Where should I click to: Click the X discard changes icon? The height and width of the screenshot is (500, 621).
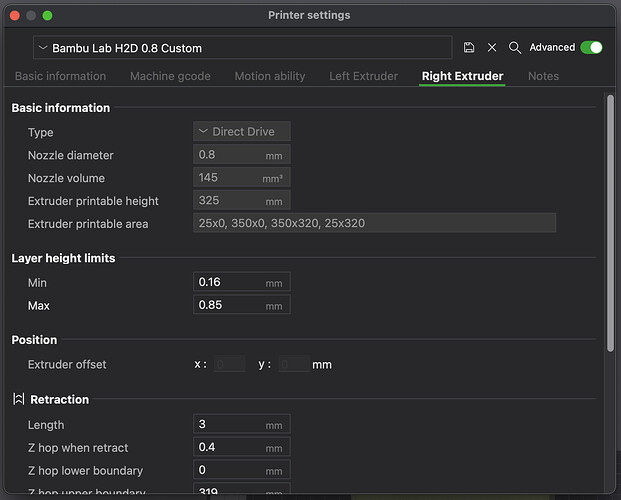[x=492, y=48]
